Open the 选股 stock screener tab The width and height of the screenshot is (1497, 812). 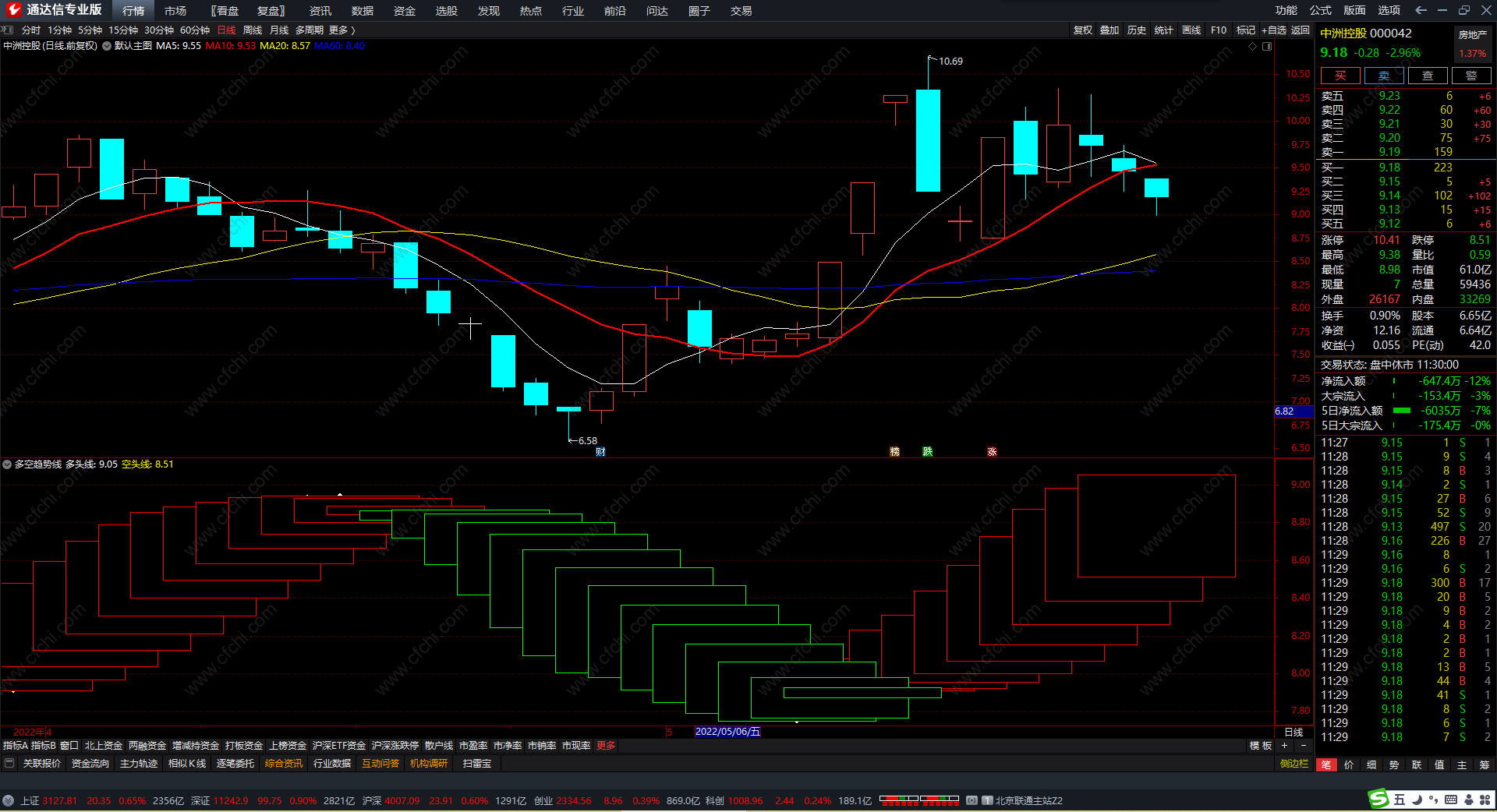tap(447, 10)
